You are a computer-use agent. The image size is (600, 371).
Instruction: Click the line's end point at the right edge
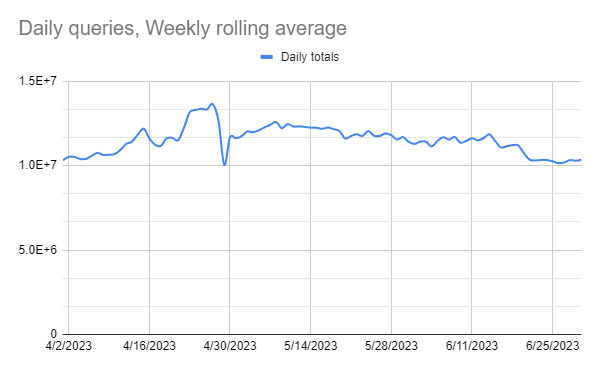(x=580, y=160)
